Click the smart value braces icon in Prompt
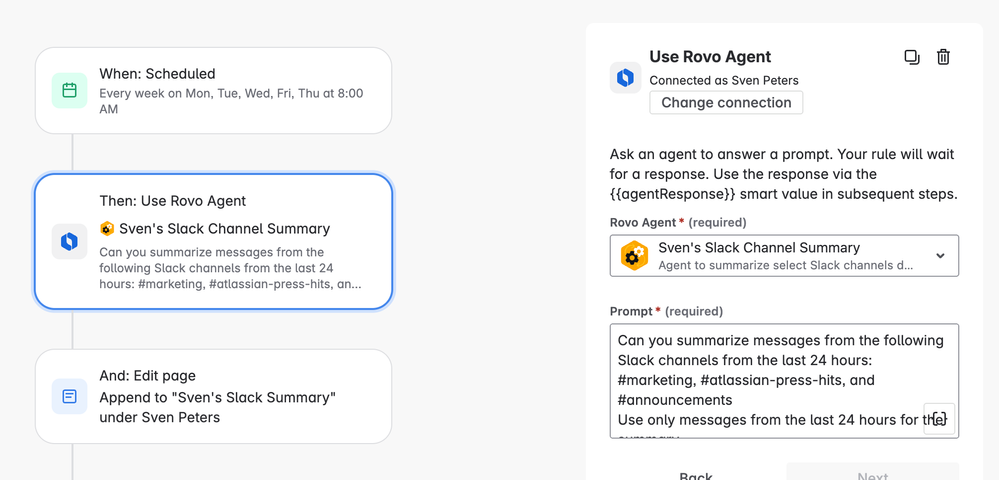Viewport: 999px width, 480px height. [x=939, y=419]
